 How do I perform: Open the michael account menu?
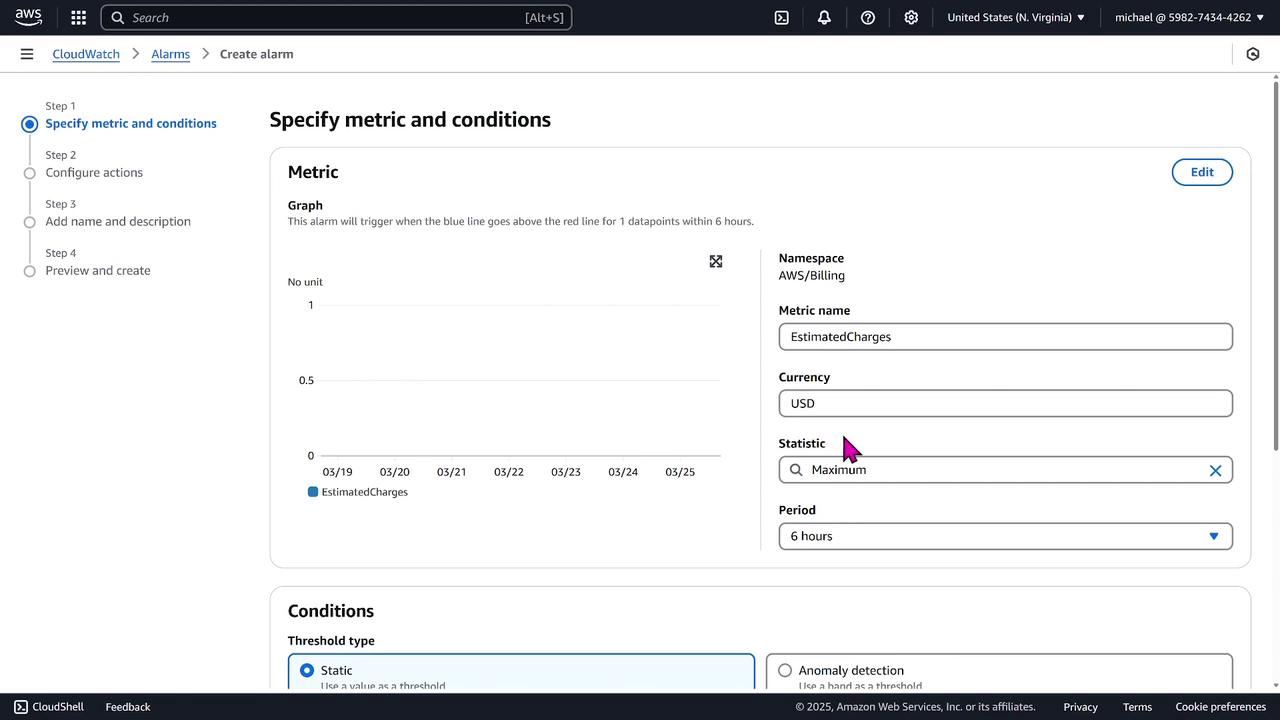pyautogui.click(x=1189, y=17)
